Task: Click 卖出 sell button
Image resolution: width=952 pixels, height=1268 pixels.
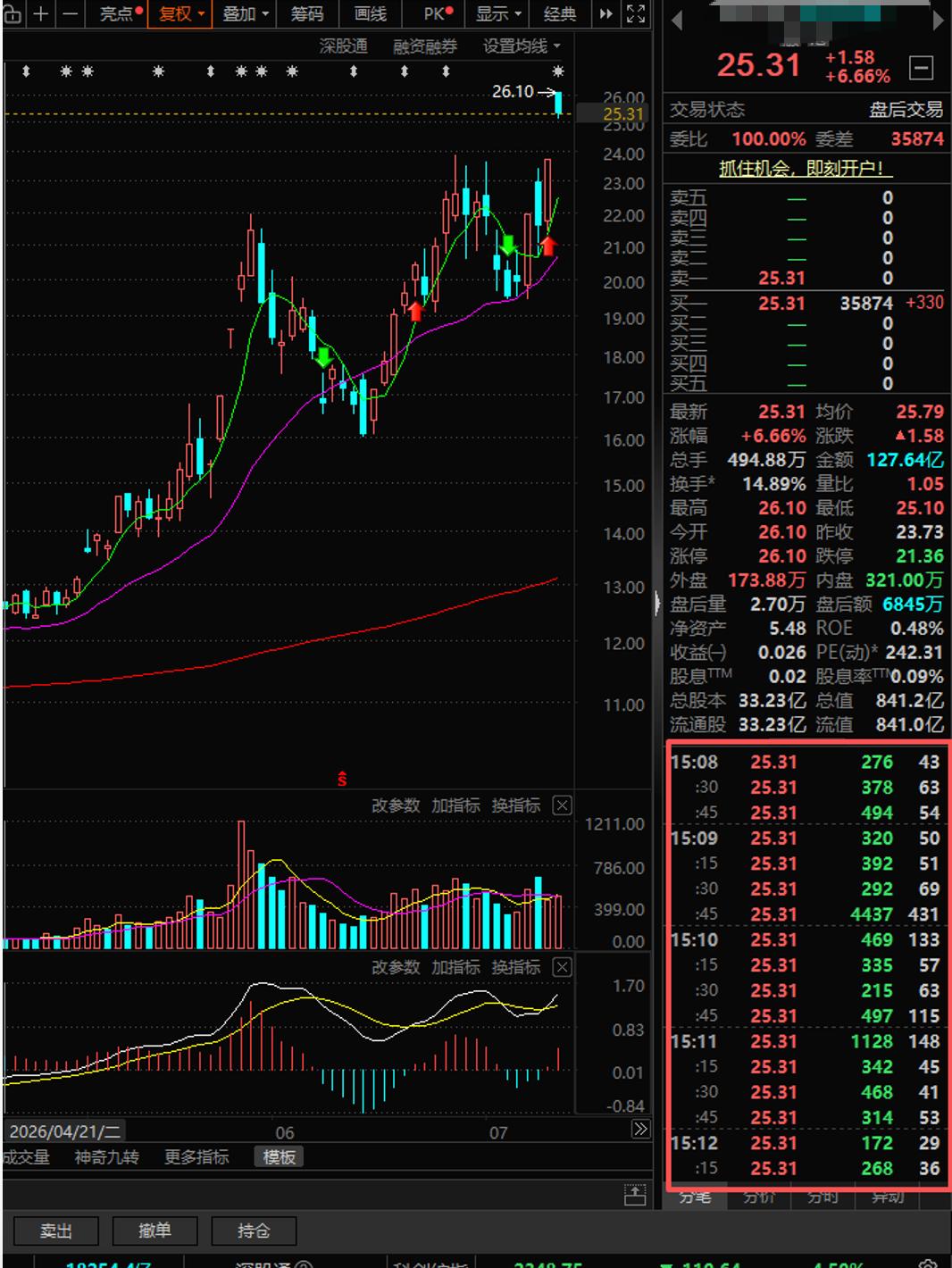Action: click(x=55, y=1230)
